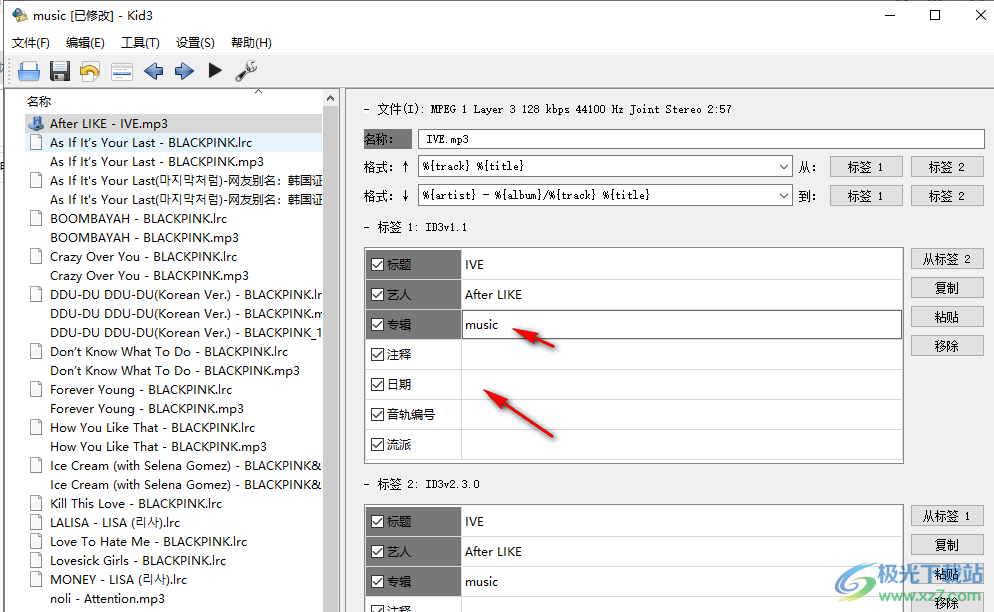The width and height of the screenshot is (994, 612).
Task: Open the 设置(S) menu
Action: [x=195, y=43]
